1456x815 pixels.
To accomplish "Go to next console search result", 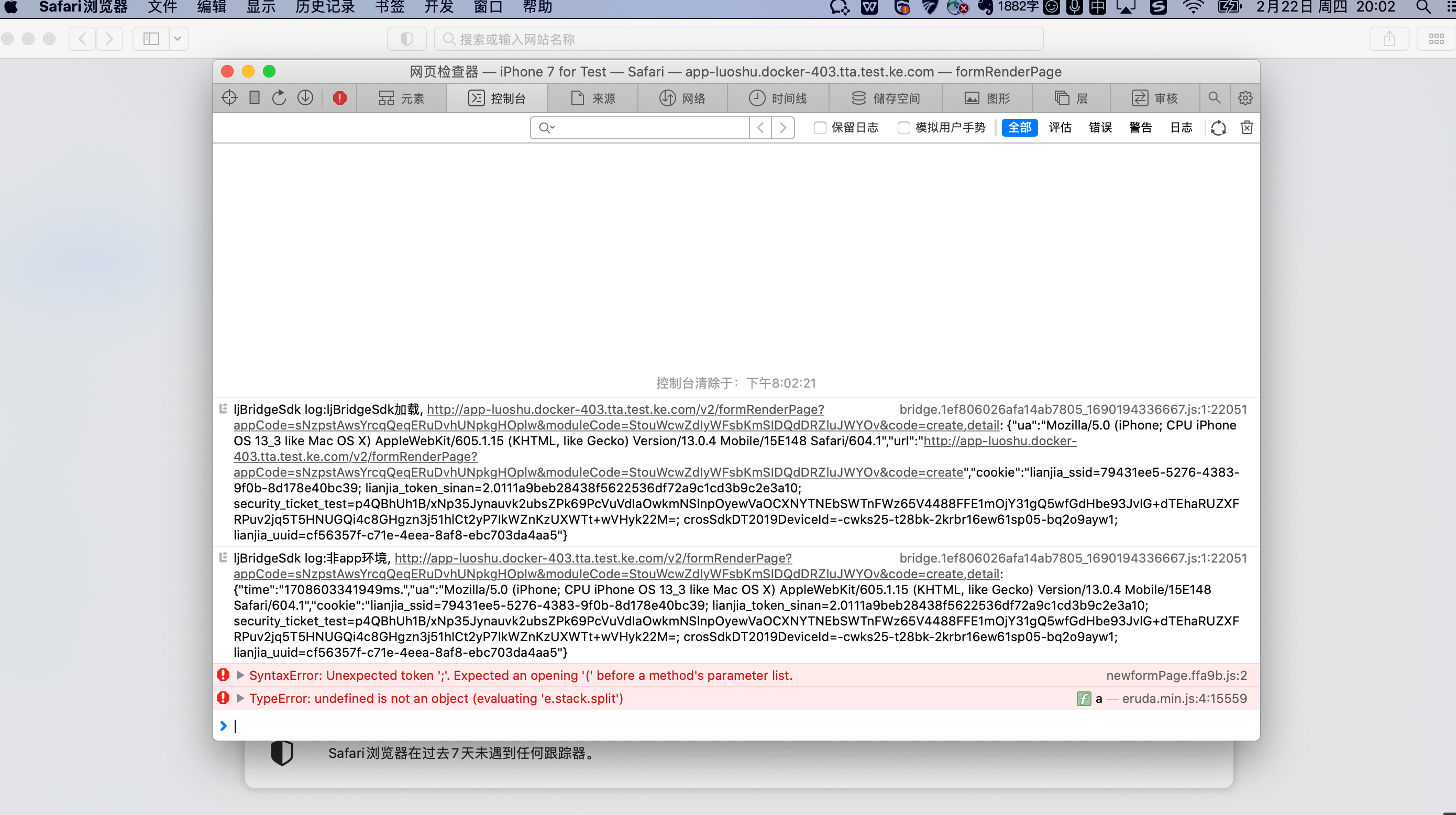I will point(783,128).
